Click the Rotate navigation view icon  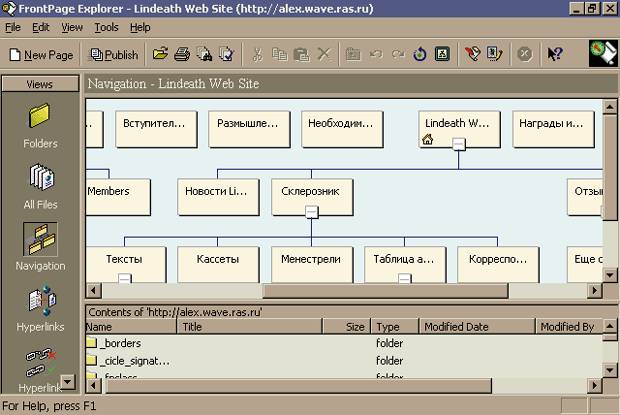point(420,54)
